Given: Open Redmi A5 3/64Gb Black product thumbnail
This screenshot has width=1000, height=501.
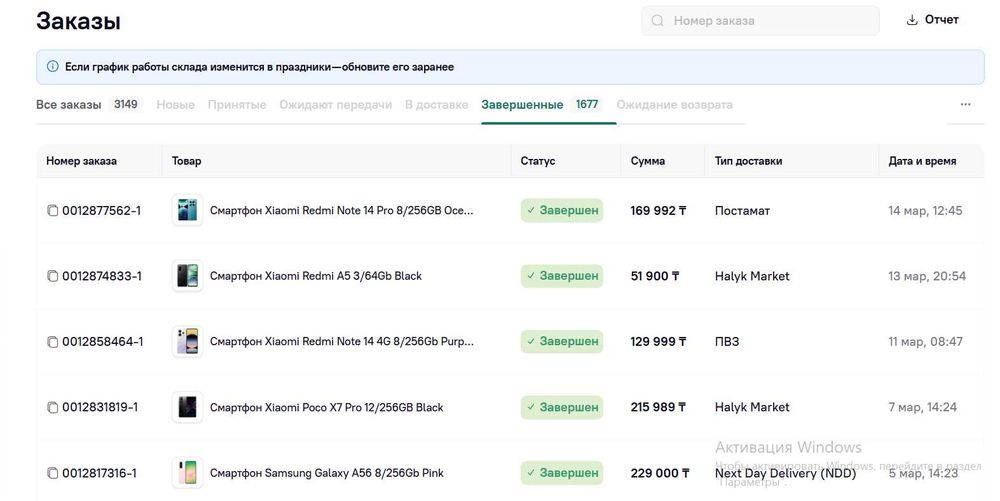Looking at the screenshot, I should coord(188,275).
